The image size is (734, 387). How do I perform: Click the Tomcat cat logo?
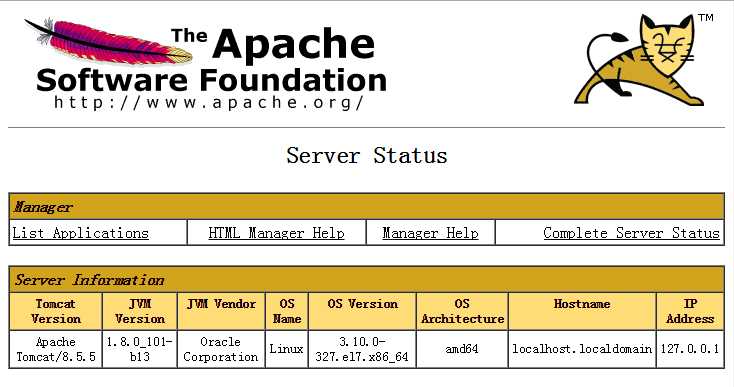click(639, 59)
